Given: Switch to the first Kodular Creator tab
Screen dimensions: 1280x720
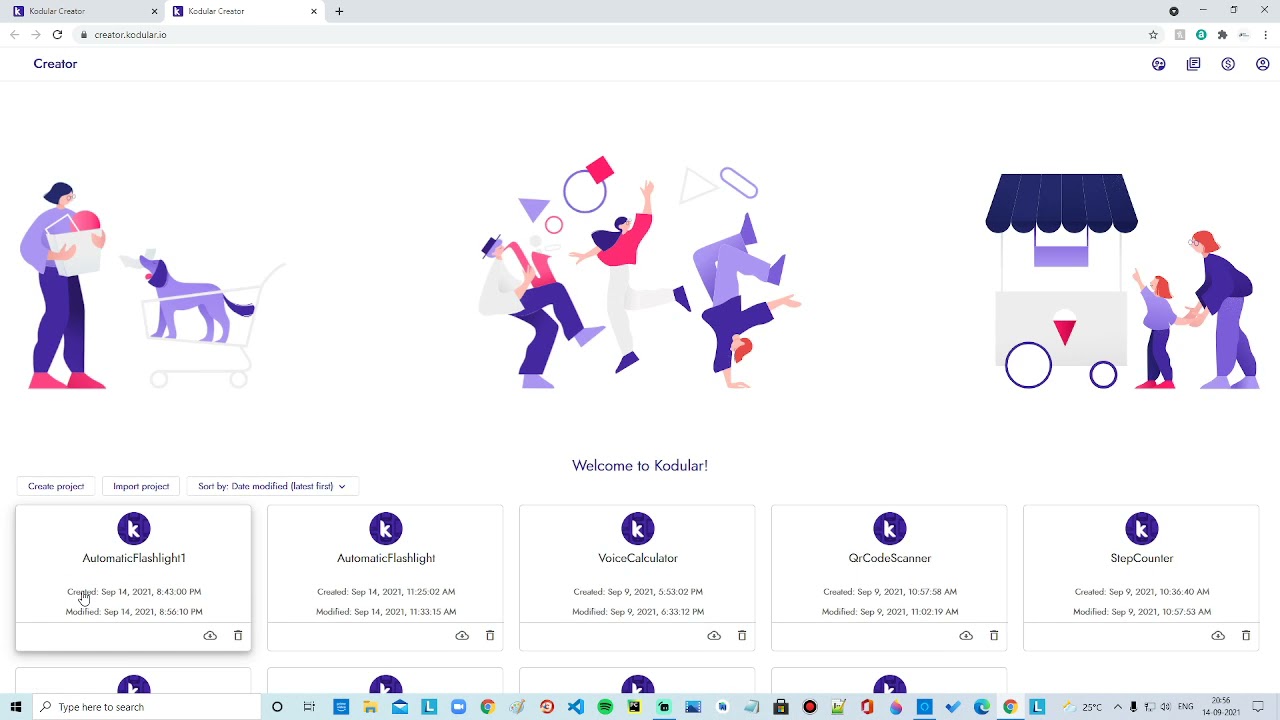Looking at the screenshot, I should tap(84, 11).
